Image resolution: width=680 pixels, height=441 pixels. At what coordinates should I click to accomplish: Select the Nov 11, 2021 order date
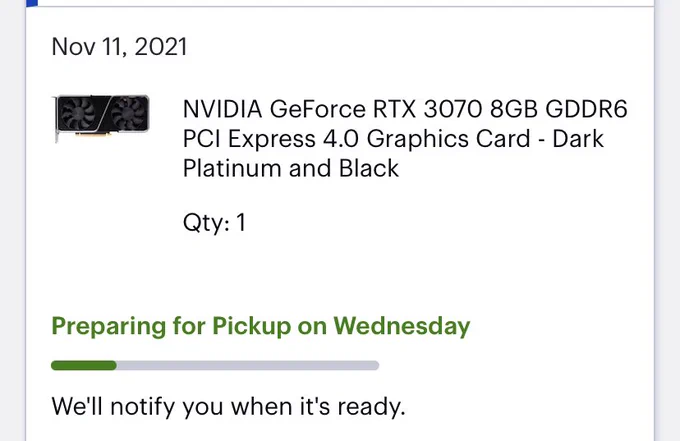click(x=119, y=46)
